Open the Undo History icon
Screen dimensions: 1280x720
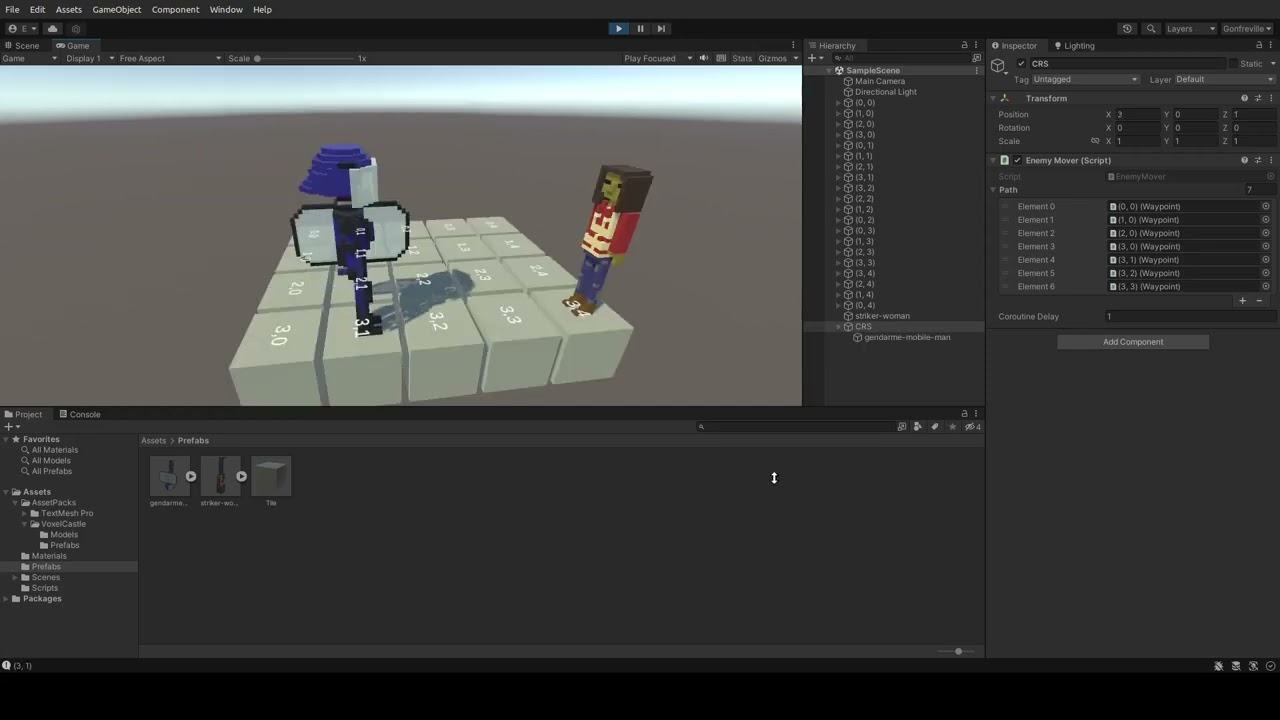click(x=1127, y=29)
